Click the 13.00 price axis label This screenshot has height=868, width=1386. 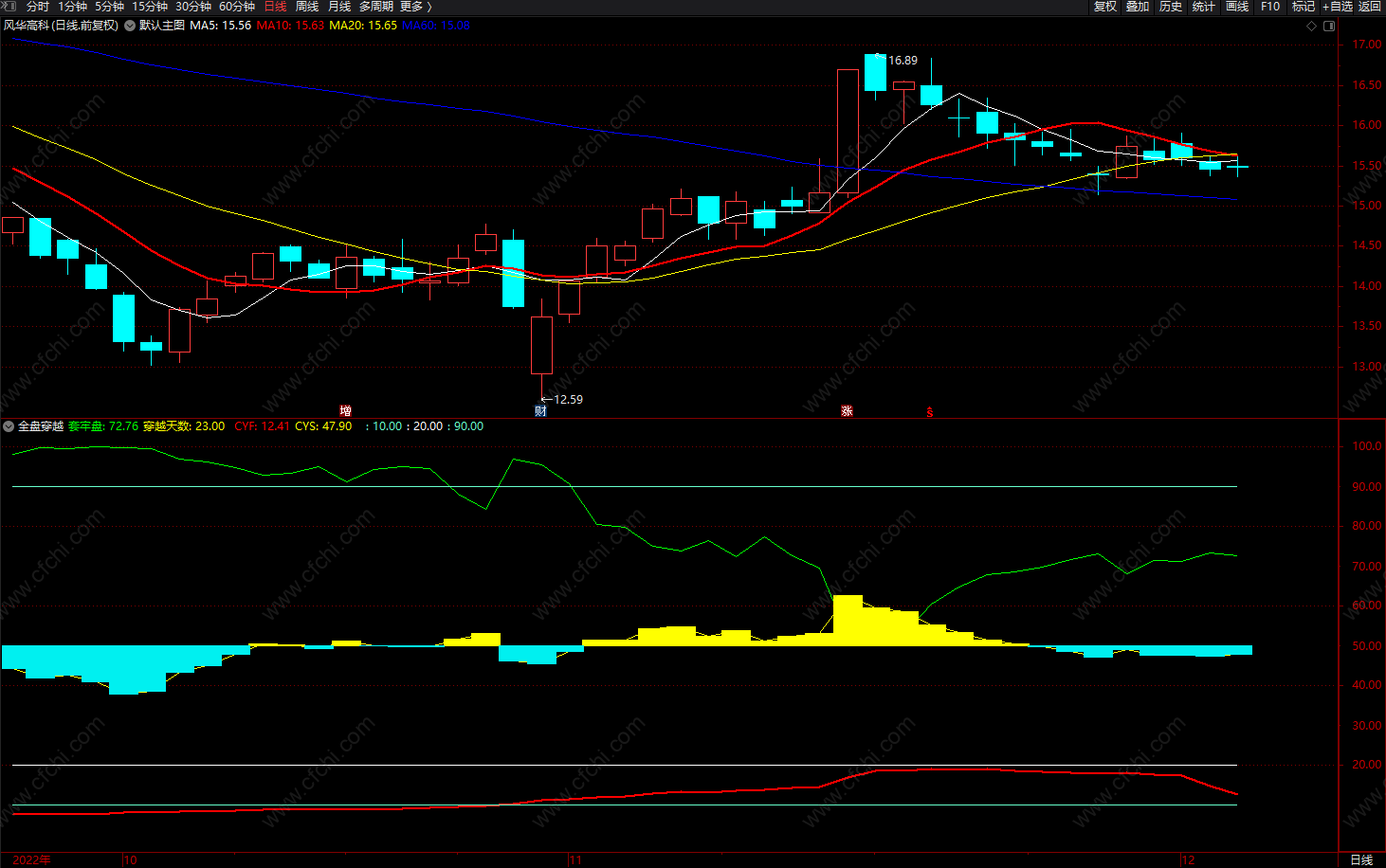pyautogui.click(x=1367, y=367)
